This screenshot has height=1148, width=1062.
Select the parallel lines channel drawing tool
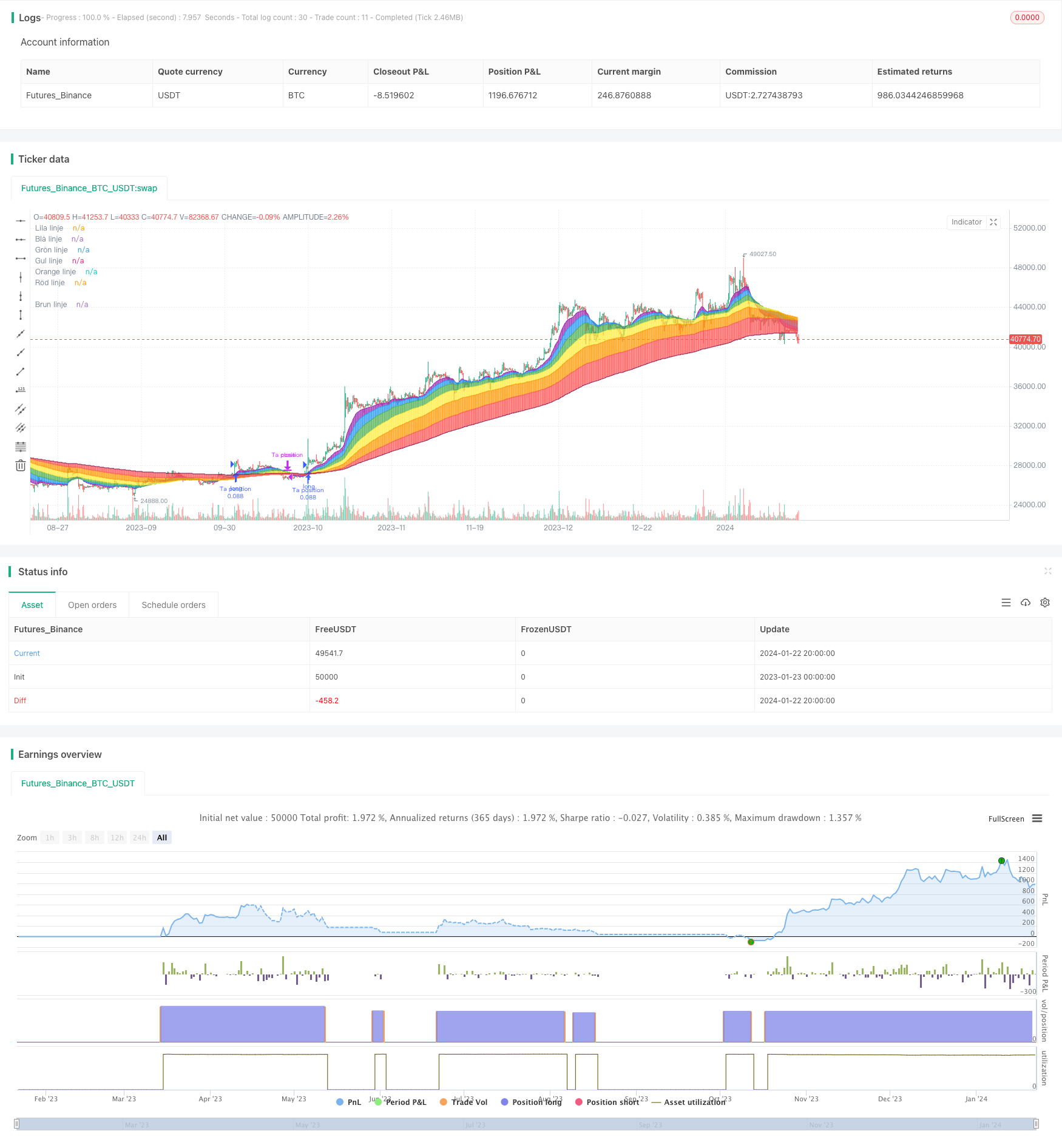click(x=21, y=409)
